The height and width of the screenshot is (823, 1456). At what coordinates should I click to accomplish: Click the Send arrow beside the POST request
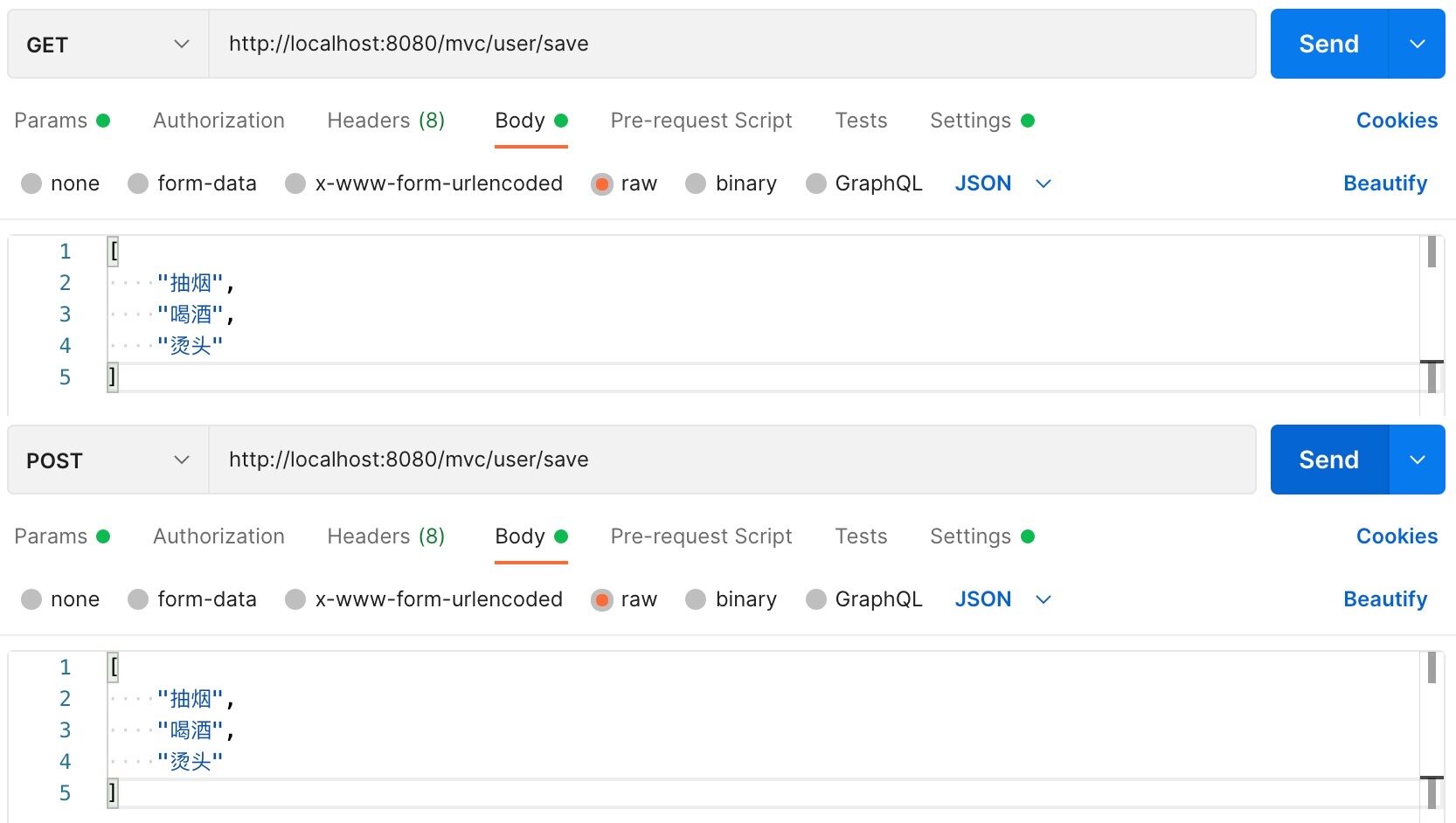[1417, 460]
